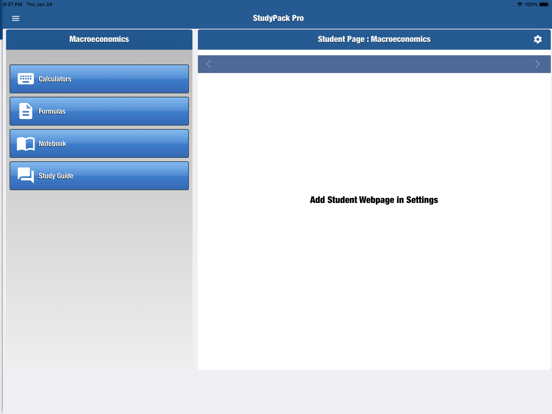The height and width of the screenshot is (414, 552).
Task: Open the Formulas section
Action: (x=99, y=111)
